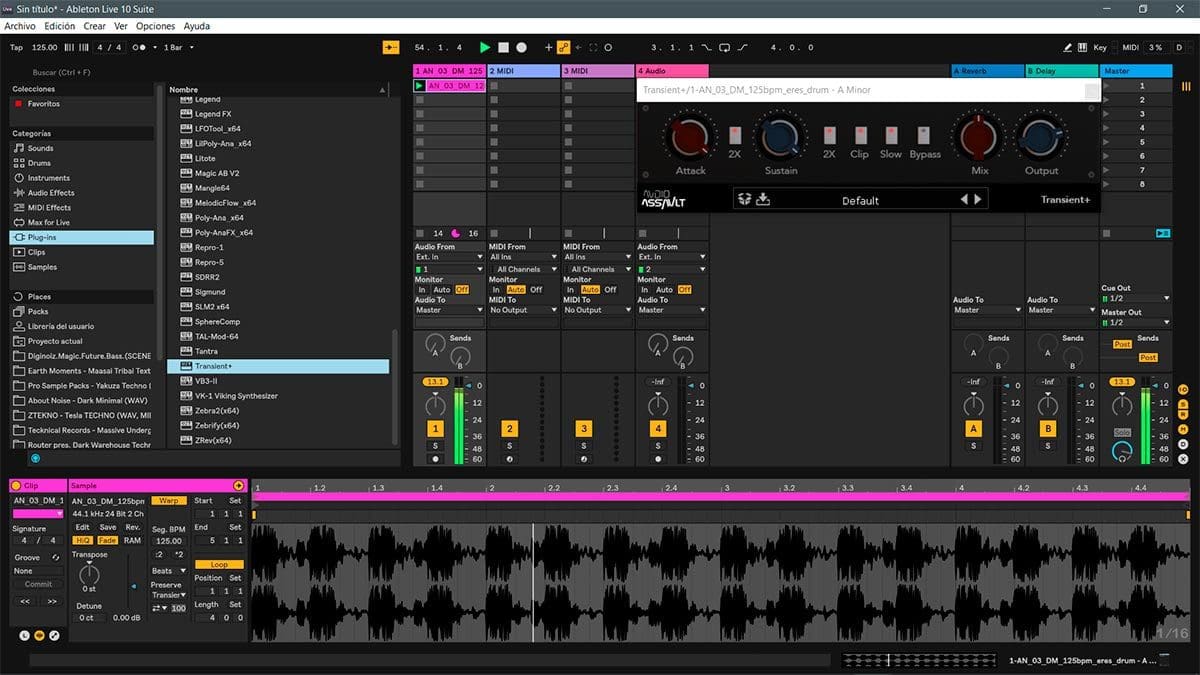Toggle the 2X switch next to Sustain
Viewport: 1200px width, 675px height.
[x=829, y=135]
